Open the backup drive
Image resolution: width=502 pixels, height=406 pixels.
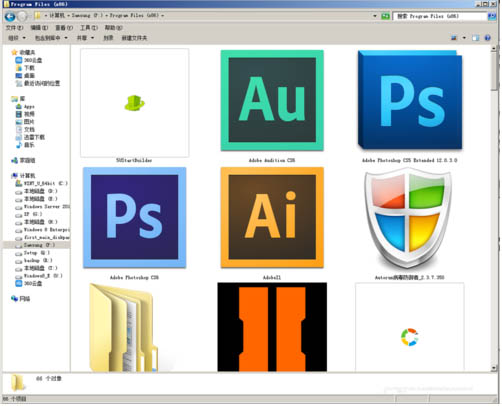point(34,260)
